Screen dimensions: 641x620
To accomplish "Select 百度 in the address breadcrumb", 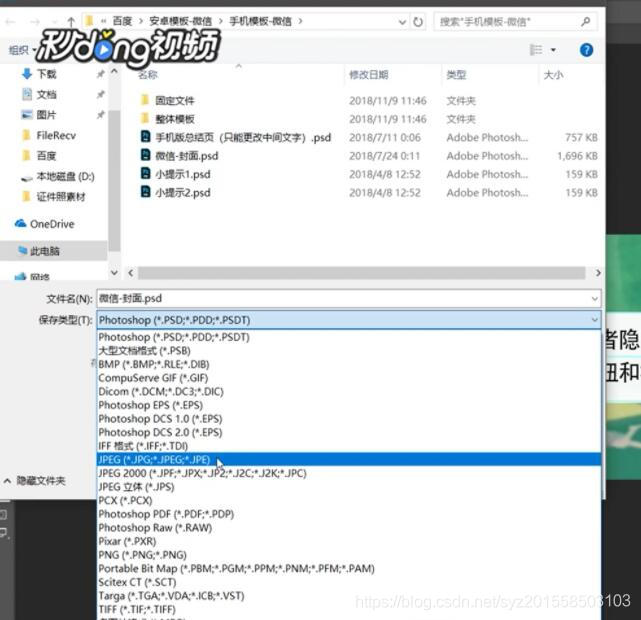I will 122,21.
